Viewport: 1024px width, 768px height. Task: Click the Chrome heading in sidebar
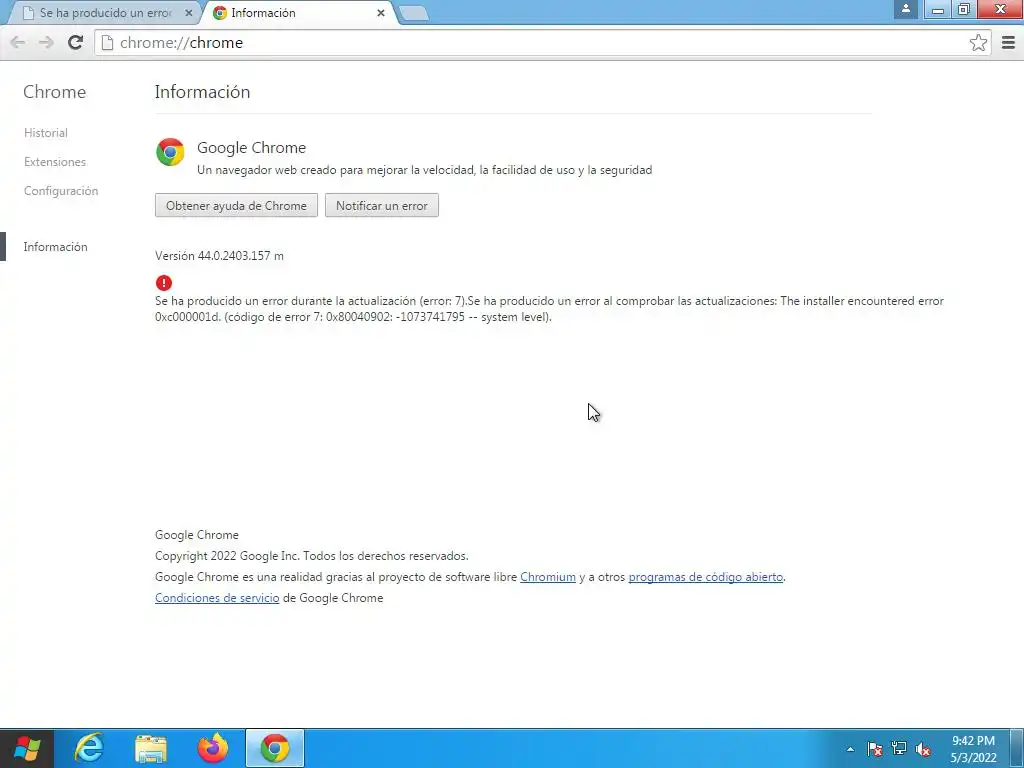coord(54,91)
